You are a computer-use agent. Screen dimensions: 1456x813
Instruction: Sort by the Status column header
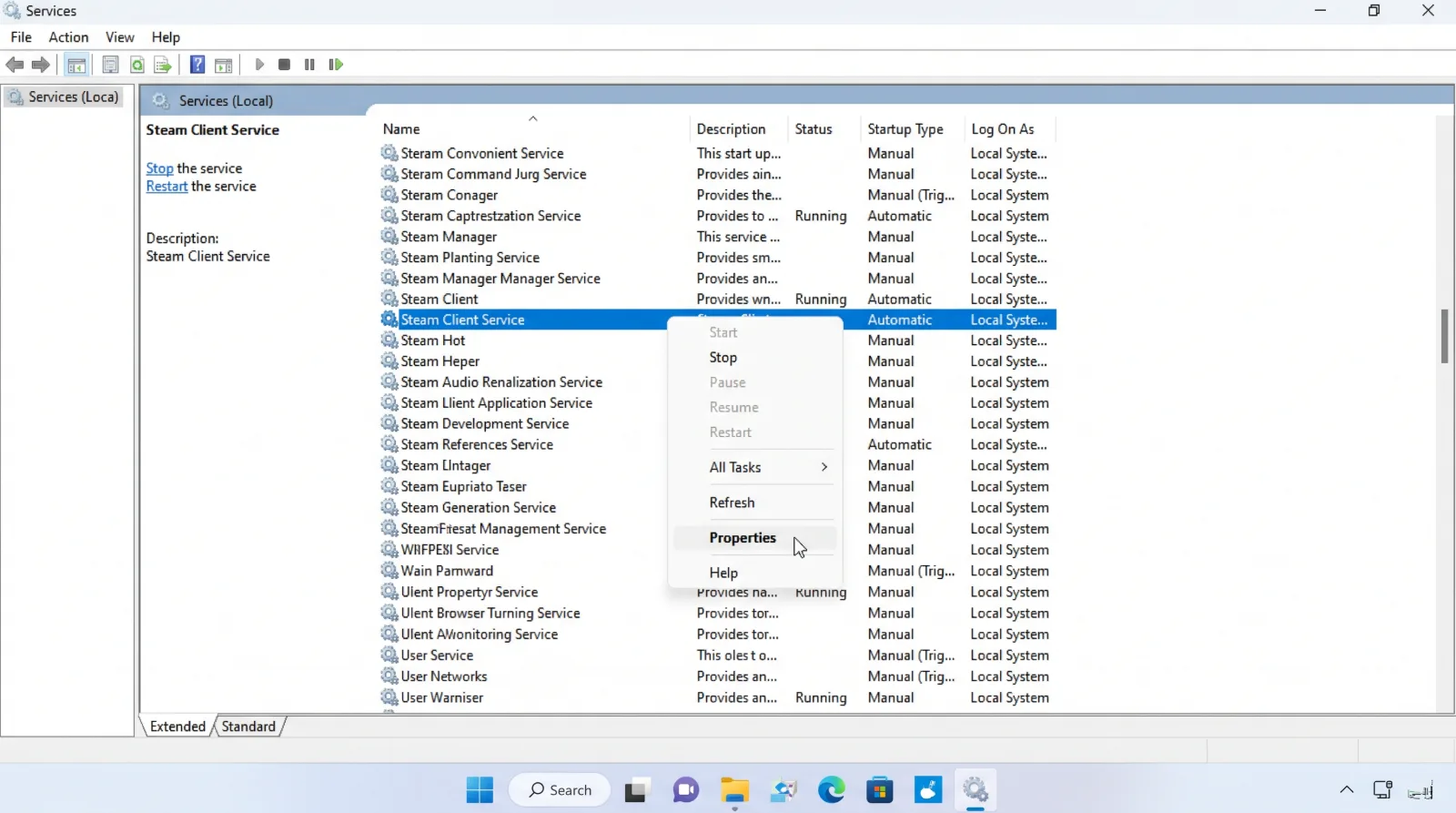pyautogui.click(x=814, y=129)
